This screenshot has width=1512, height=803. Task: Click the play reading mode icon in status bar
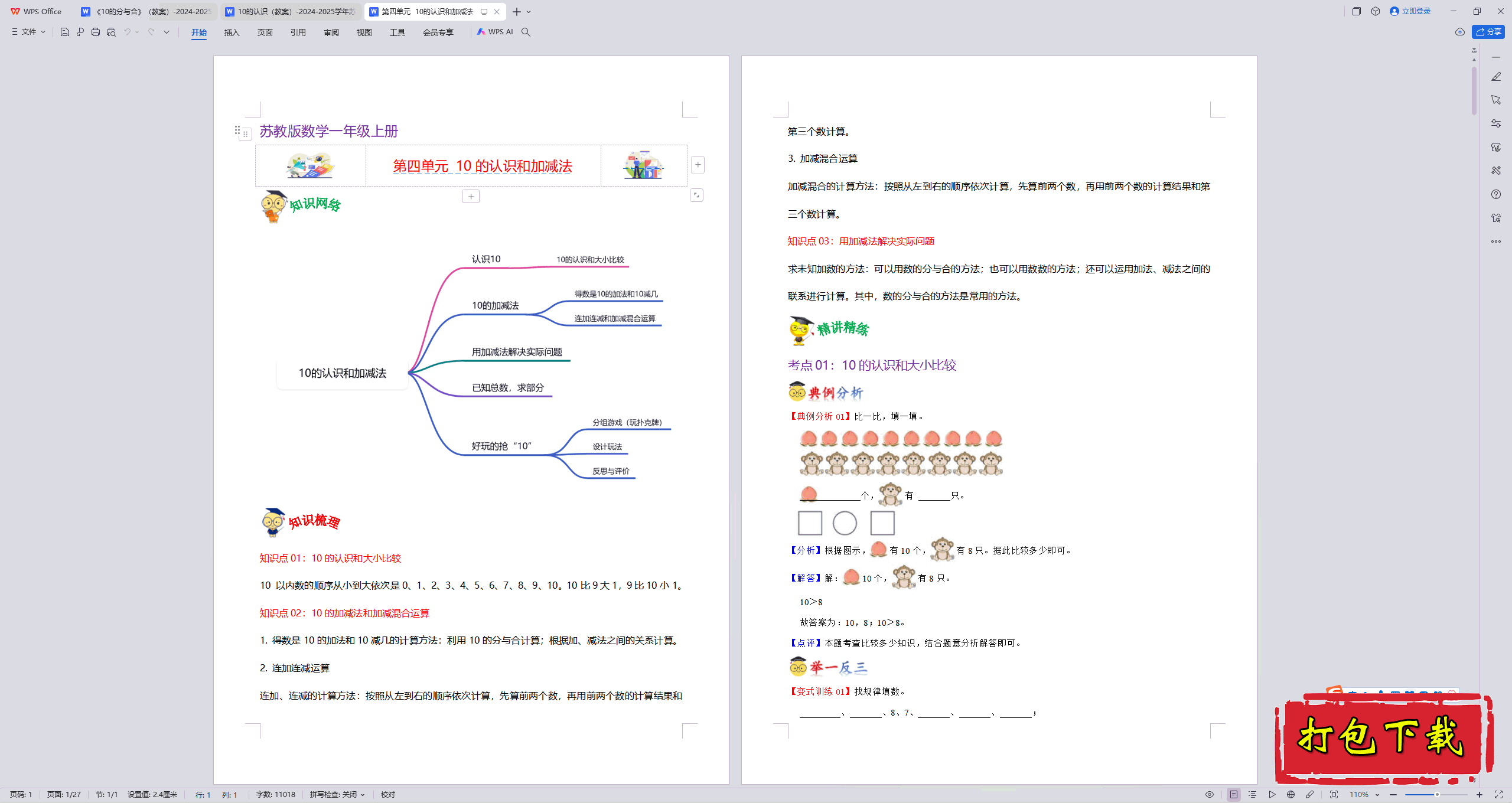pyautogui.click(x=1272, y=795)
